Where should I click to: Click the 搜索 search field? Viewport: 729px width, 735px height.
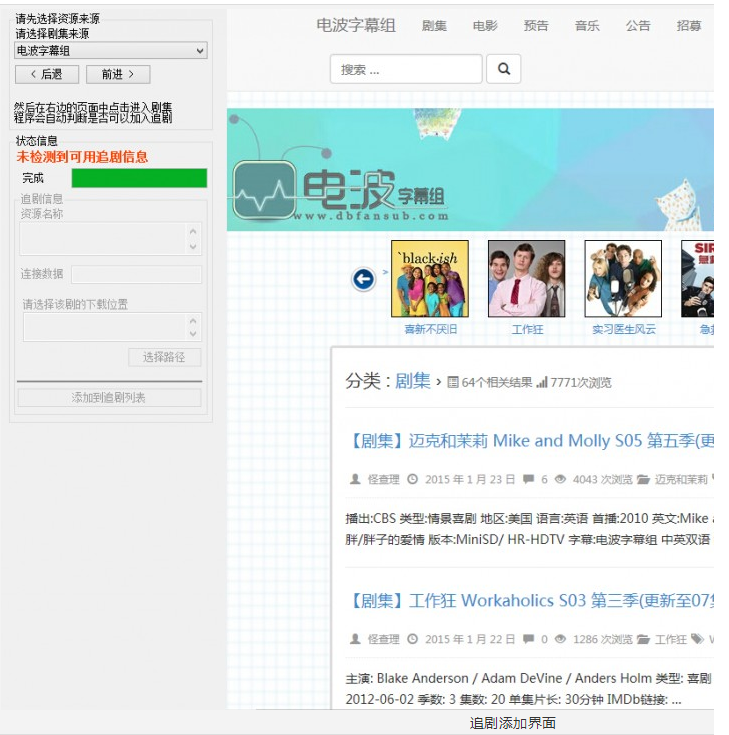tap(406, 69)
